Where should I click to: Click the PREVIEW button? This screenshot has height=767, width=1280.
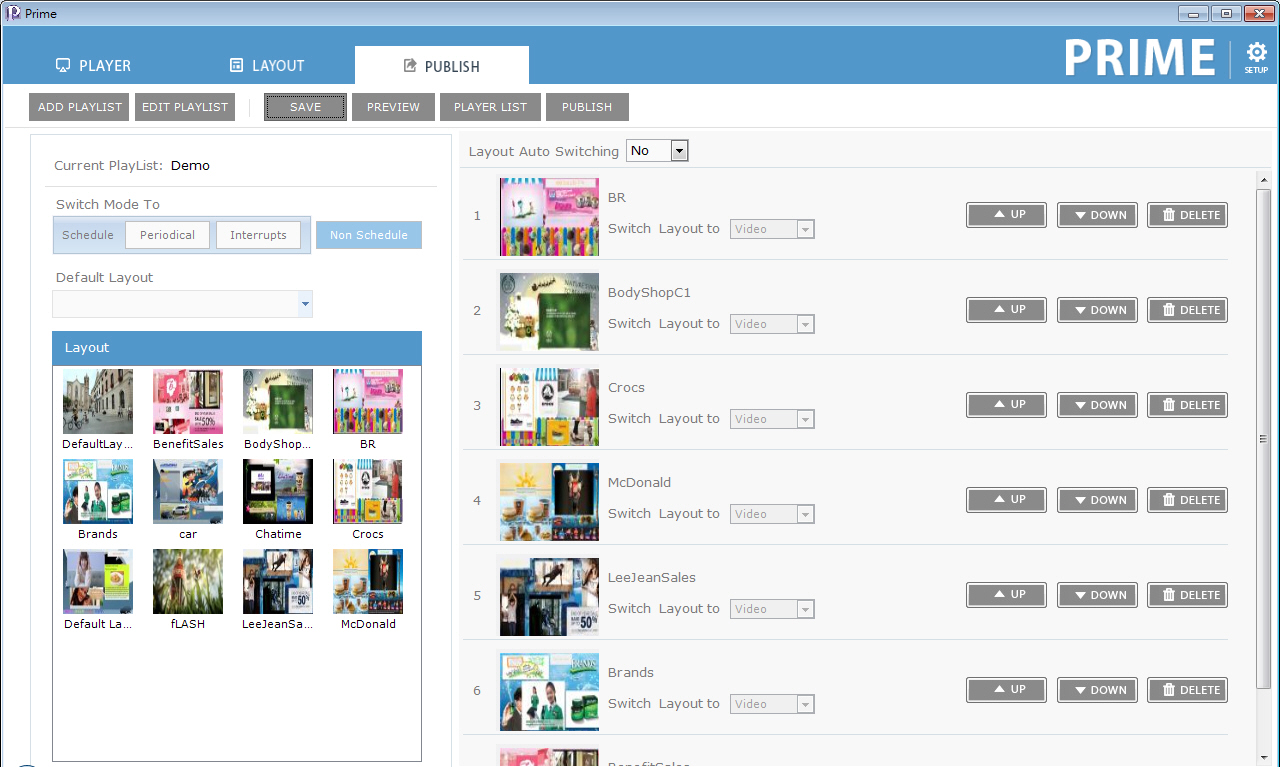(x=393, y=107)
